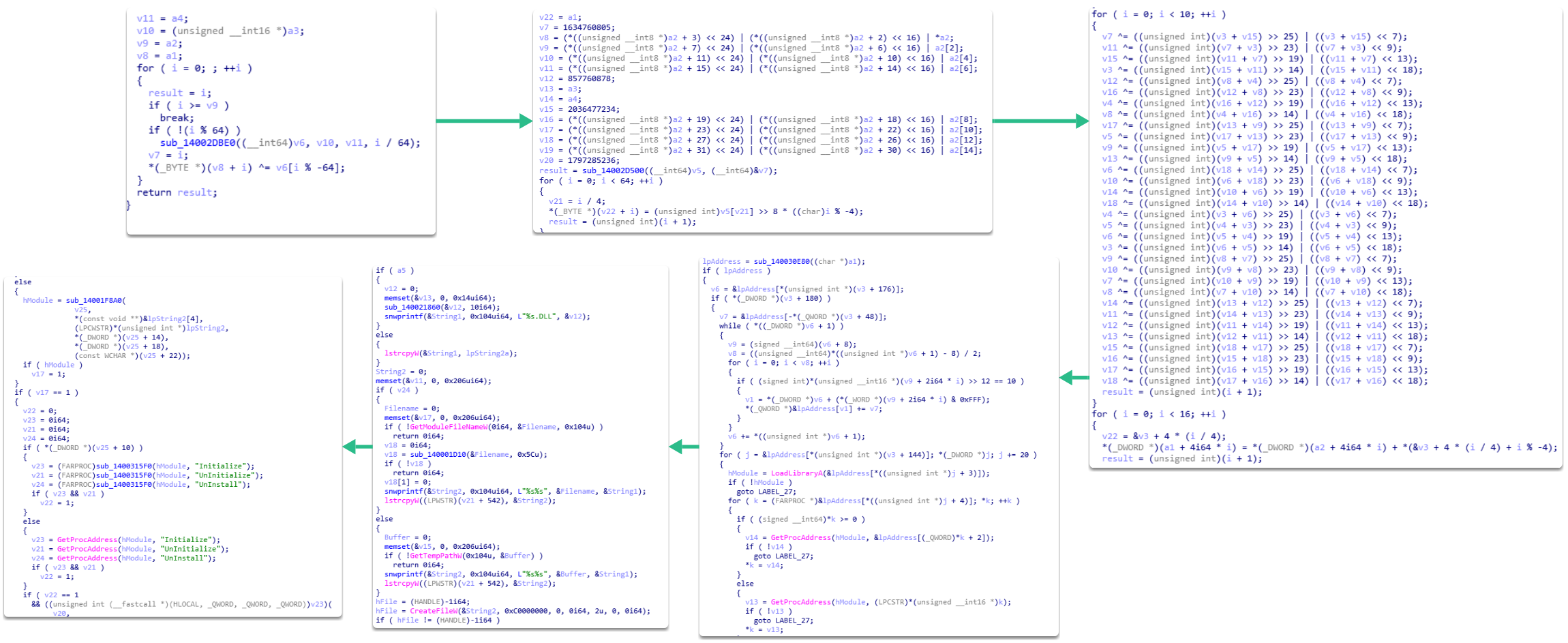Click the sub_1400315F0 call with "UnInstall"
The height and width of the screenshot is (643, 1568).
click(140, 485)
